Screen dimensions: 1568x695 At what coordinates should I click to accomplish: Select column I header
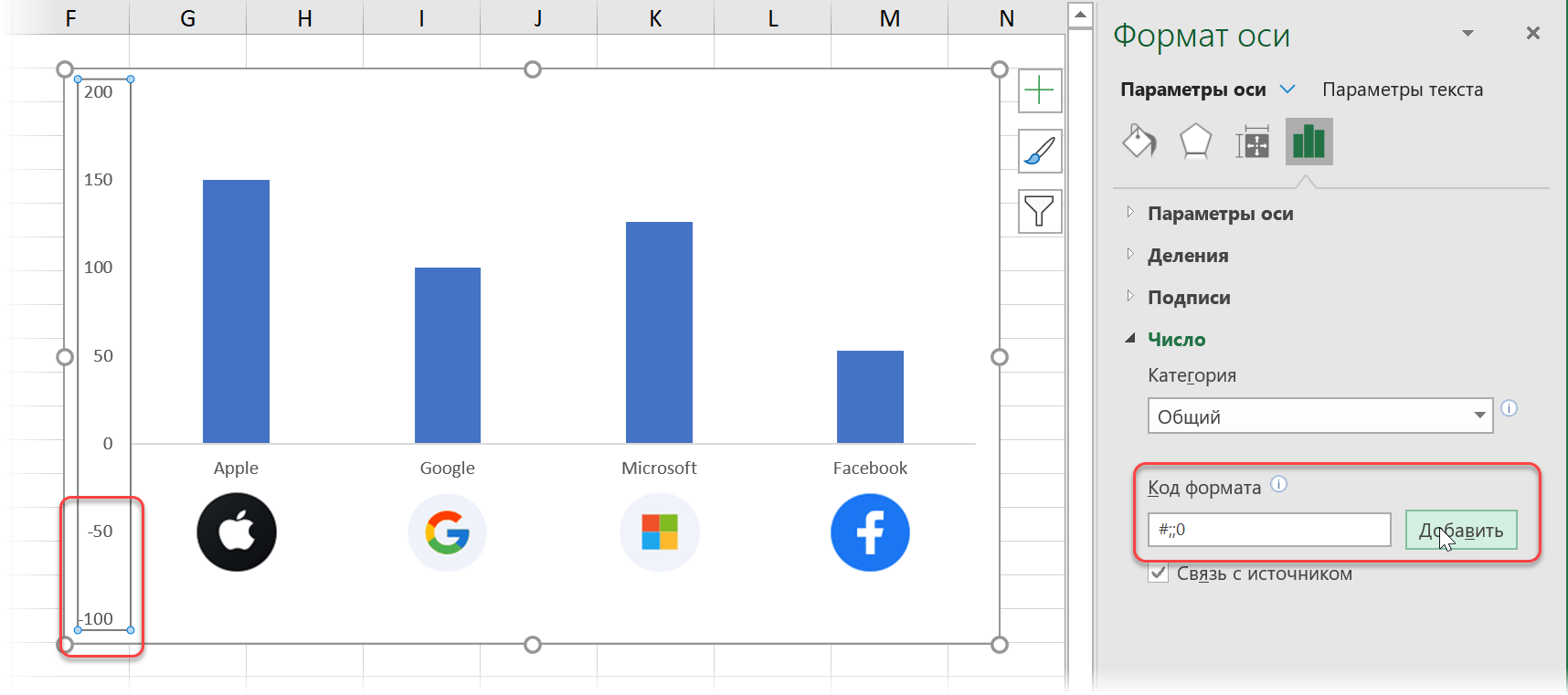click(x=421, y=17)
